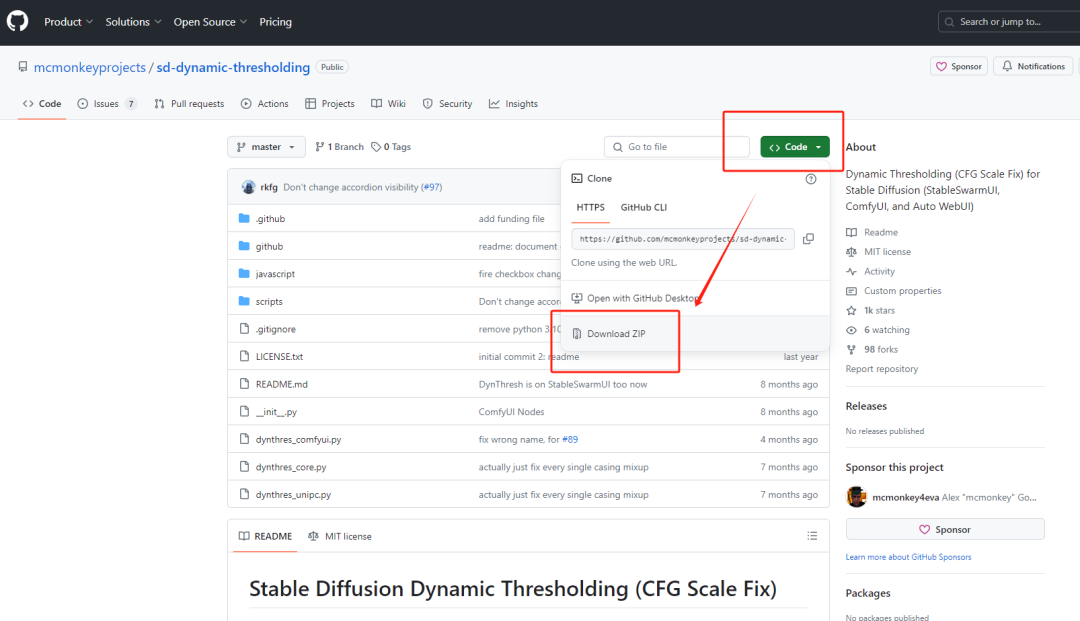Click the javascript folder icon

[244, 273]
